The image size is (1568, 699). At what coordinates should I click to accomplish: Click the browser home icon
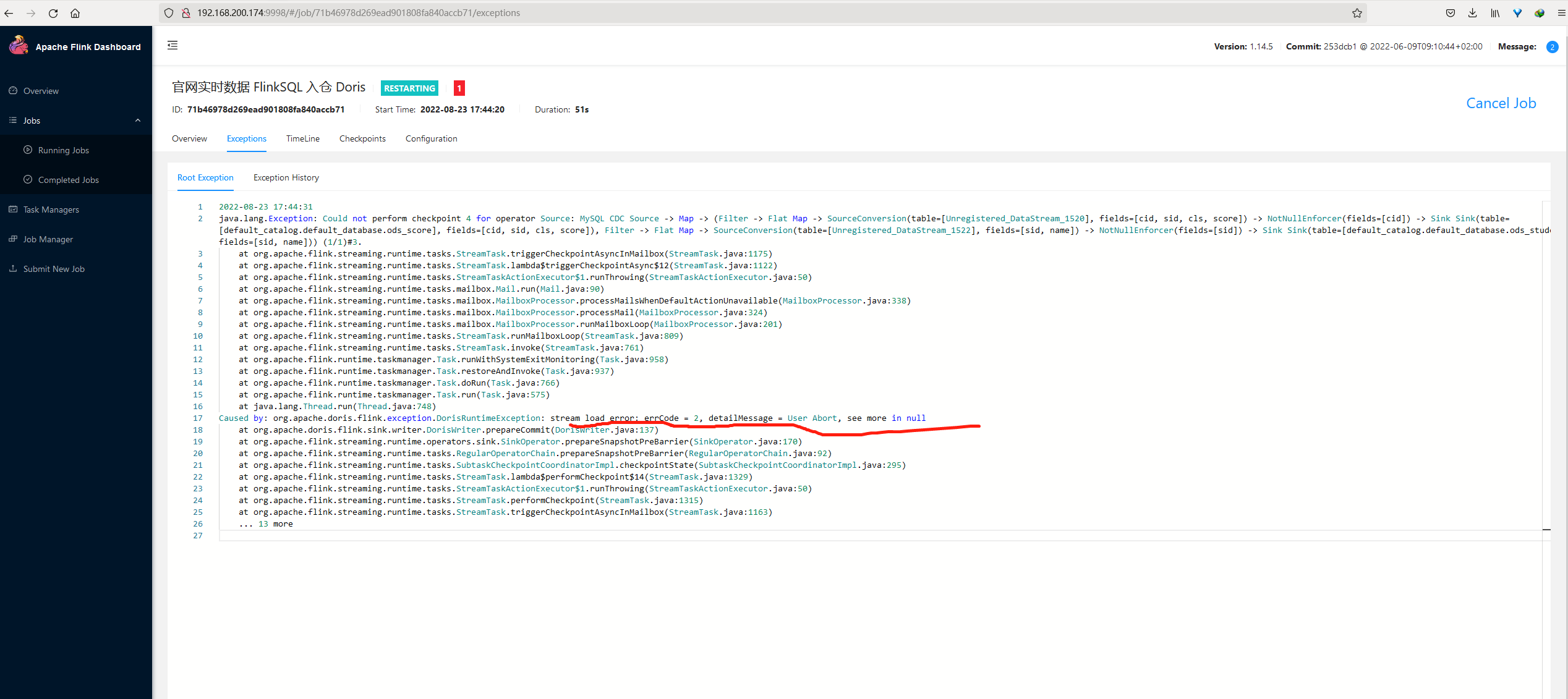pyautogui.click(x=75, y=13)
